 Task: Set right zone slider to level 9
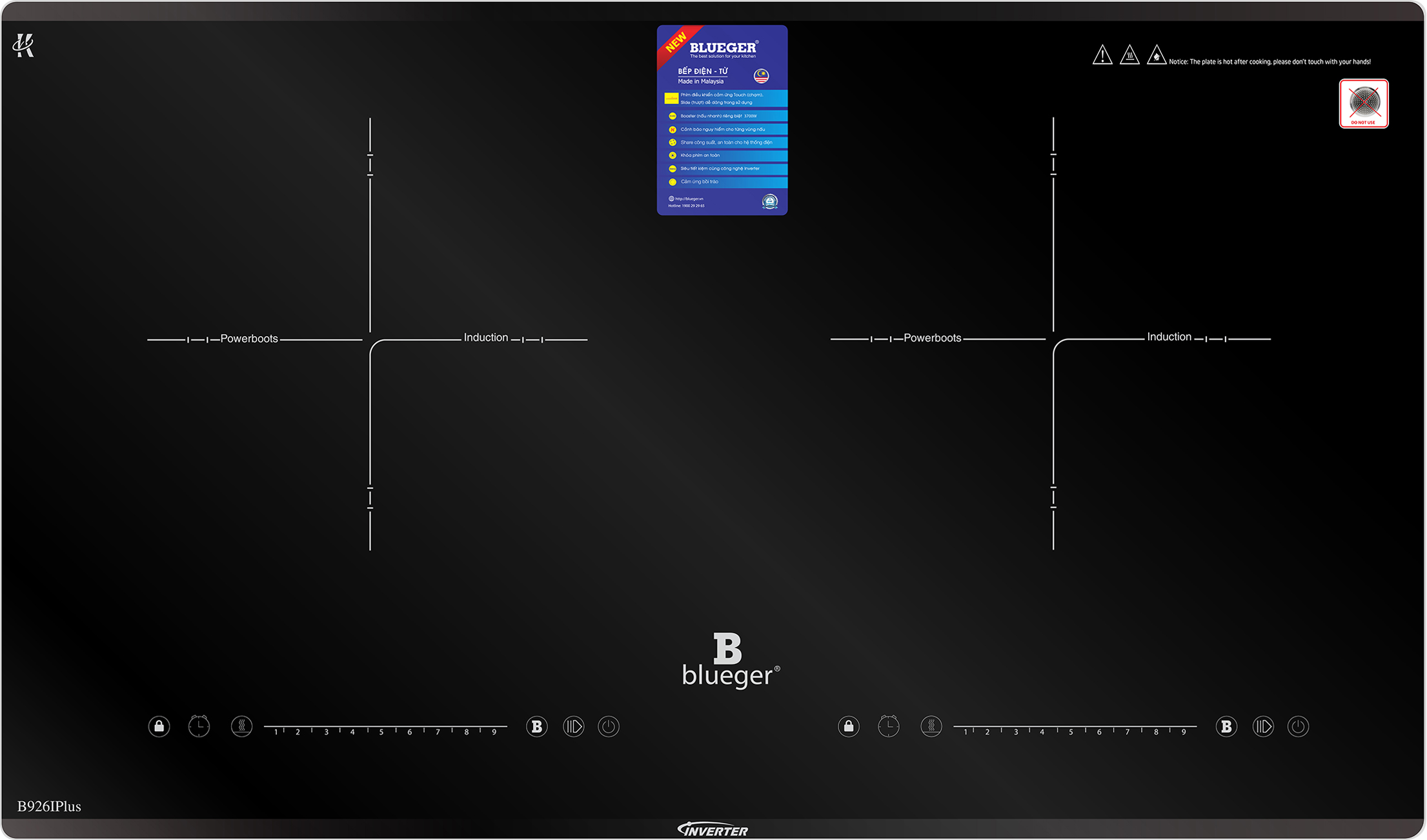point(1184,732)
